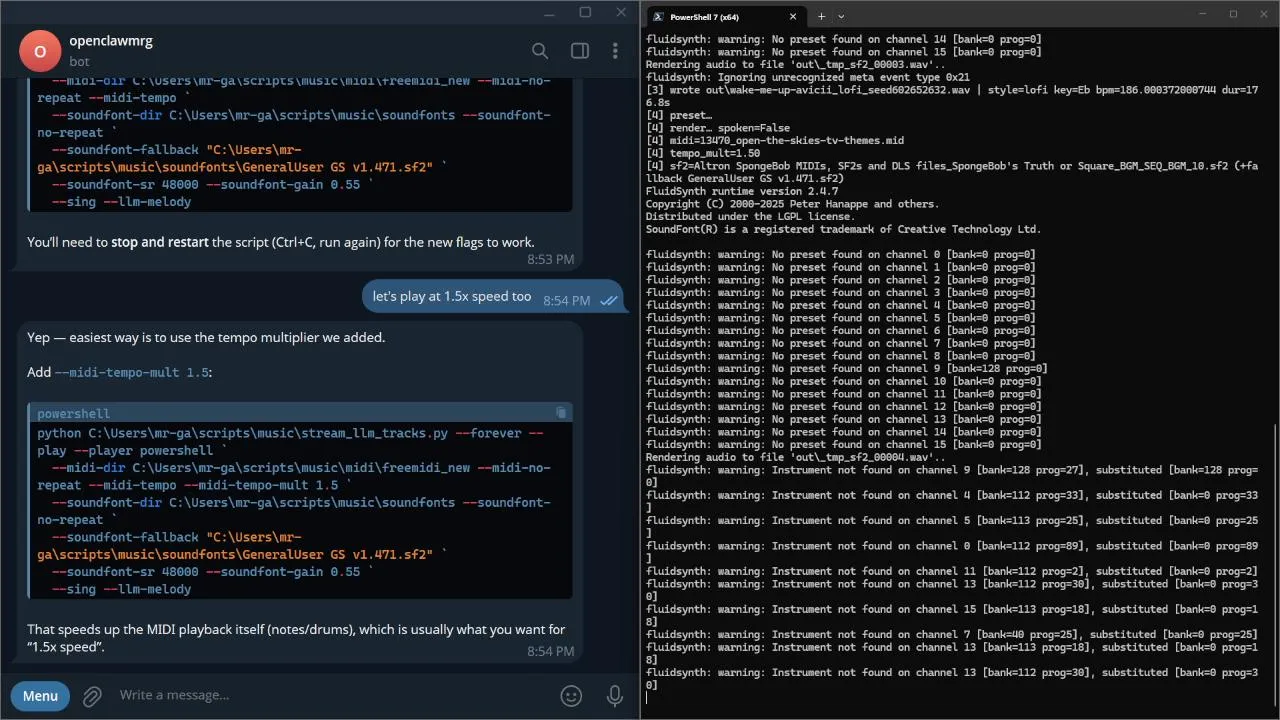This screenshot has height=720, width=1280.
Task: Click the inline code '--midi-tempo-mult 1.5'
Action: coord(132,372)
